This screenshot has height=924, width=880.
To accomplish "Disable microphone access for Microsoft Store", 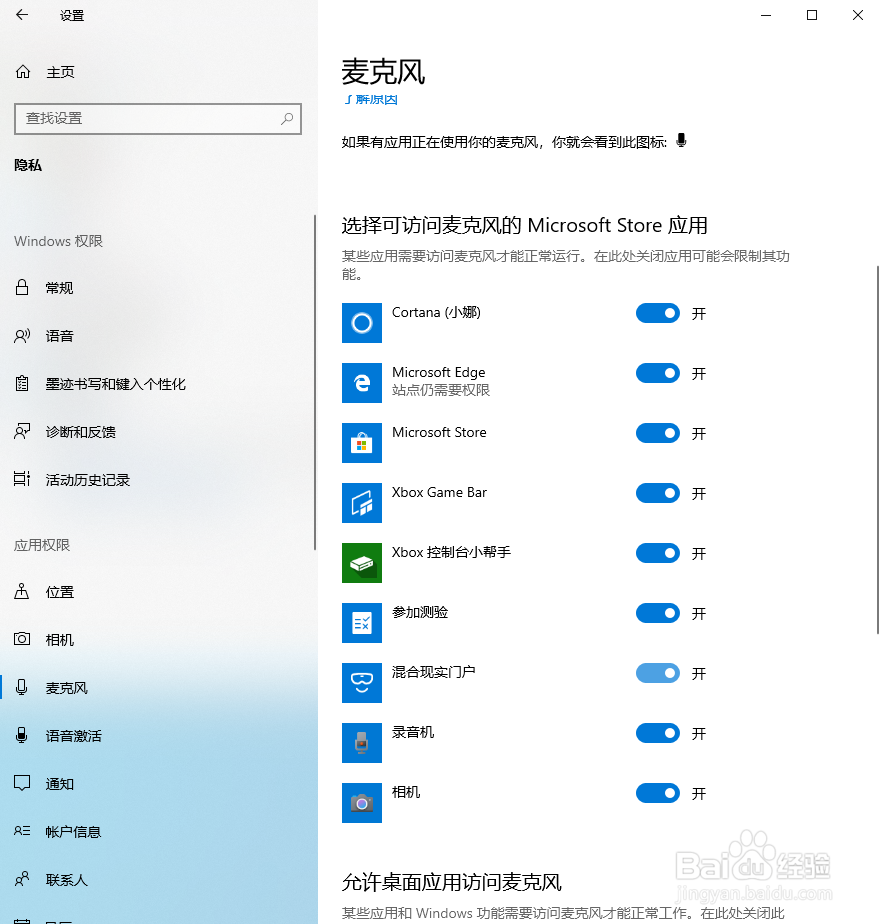I will coord(657,433).
